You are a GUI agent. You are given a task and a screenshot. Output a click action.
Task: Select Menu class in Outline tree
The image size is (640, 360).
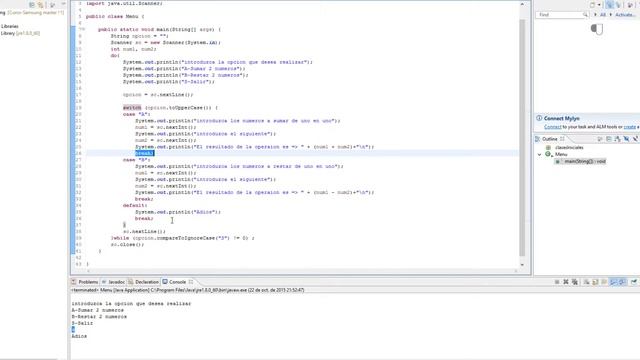pos(561,154)
